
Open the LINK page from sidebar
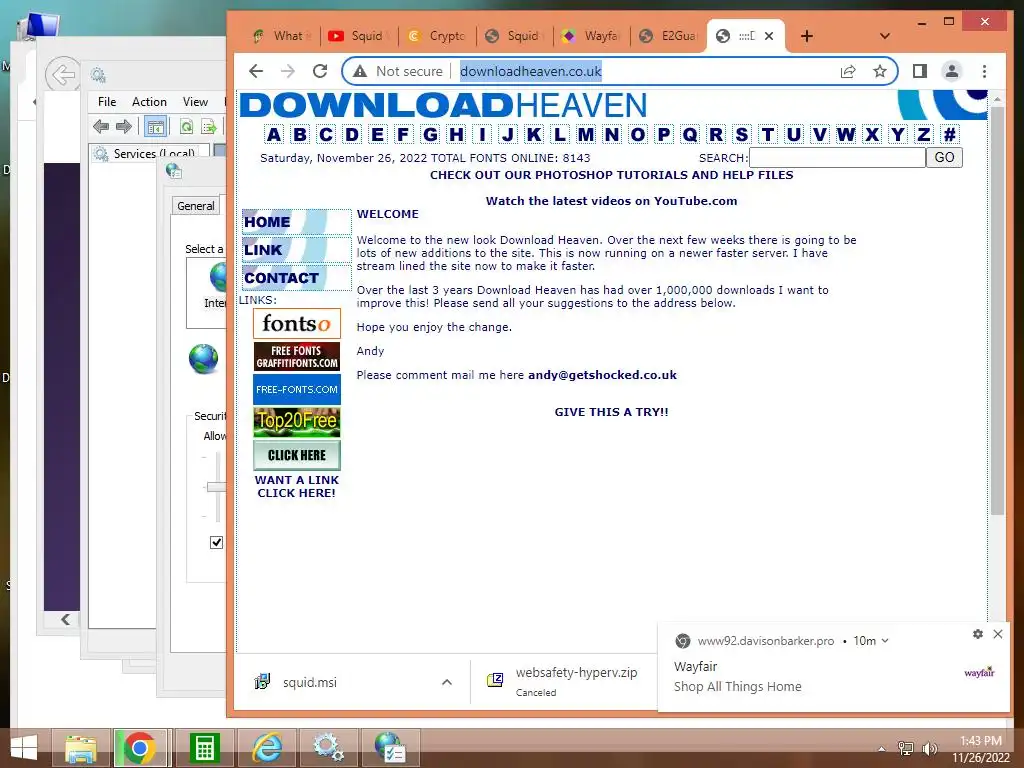[x=296, y=250]
